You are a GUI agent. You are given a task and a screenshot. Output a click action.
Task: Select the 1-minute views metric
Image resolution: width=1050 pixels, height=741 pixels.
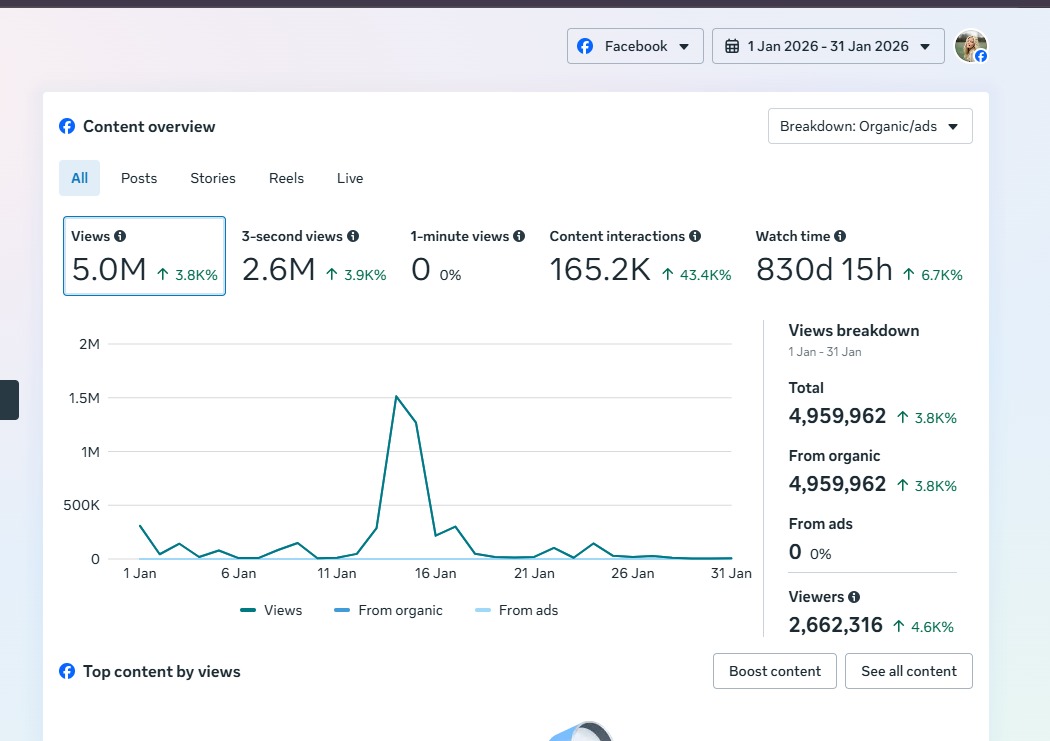point(467,257)
